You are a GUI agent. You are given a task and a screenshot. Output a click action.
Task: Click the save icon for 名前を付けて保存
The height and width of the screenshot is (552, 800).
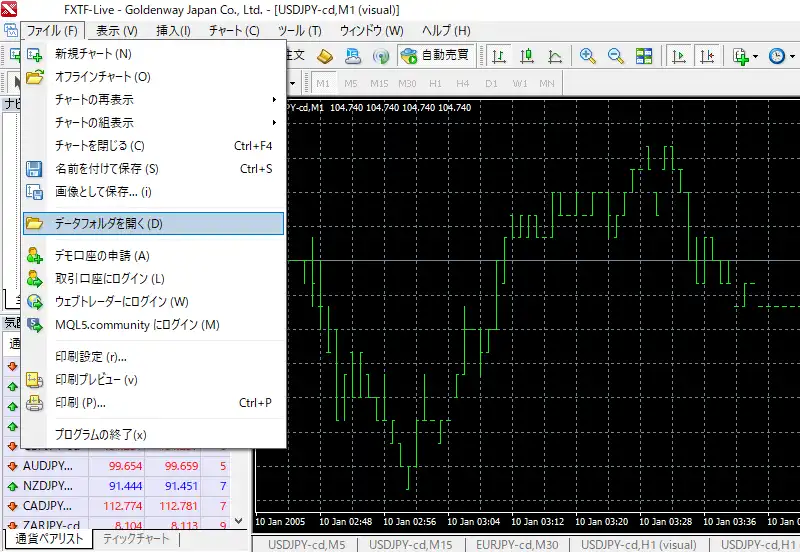click(35, 169)
